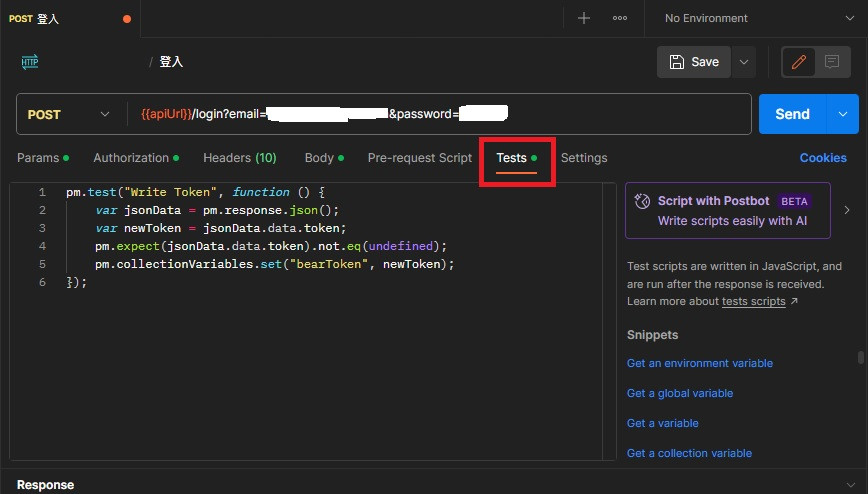Open the Pre-request Script tab
This screenshot has width=868, height=494.
pyautogui.click(x=420, y=158)
